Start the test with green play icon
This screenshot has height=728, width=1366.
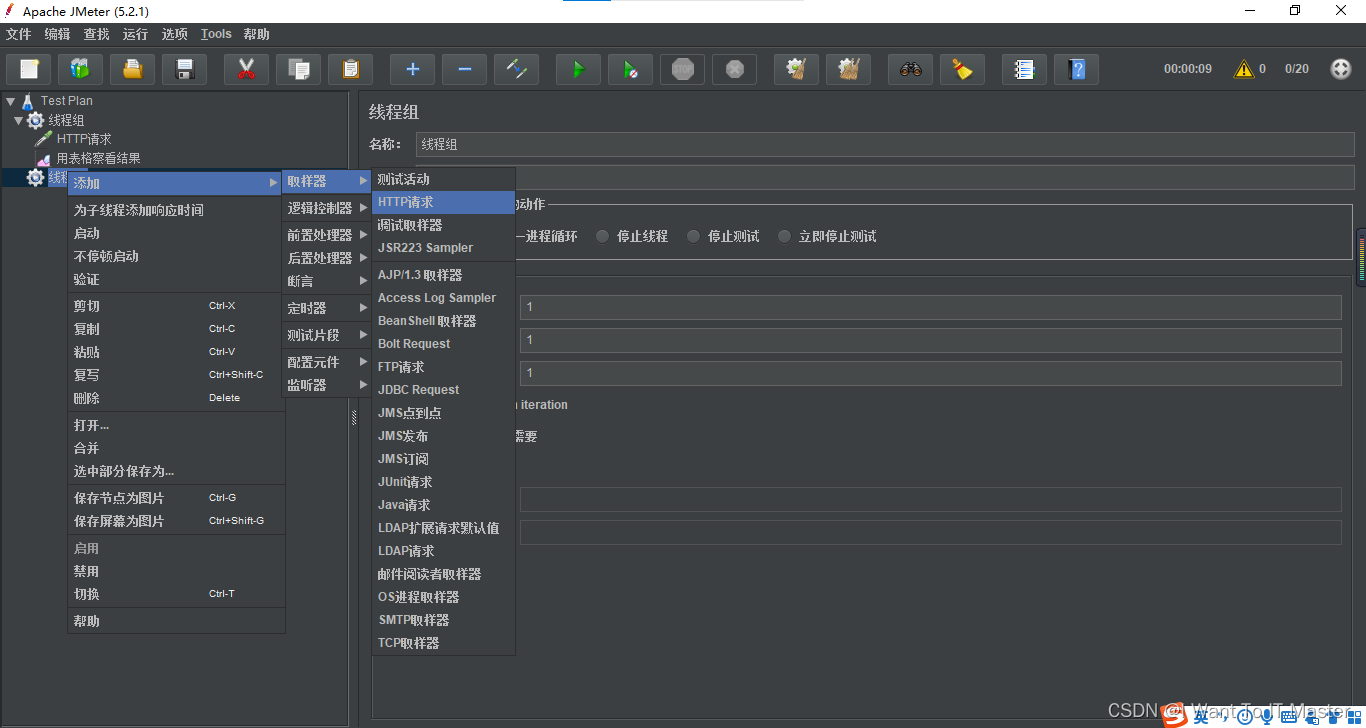click(578, 69)
